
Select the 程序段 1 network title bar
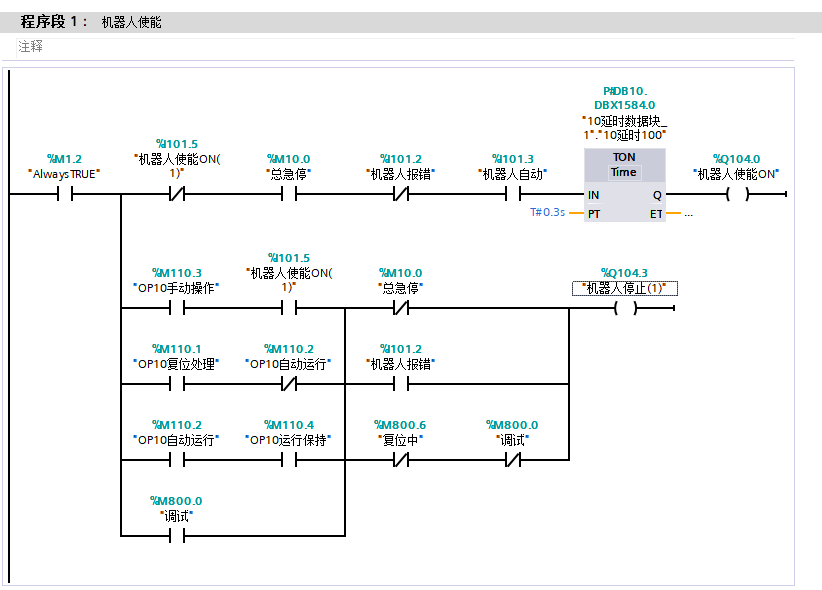click(411, 22)
